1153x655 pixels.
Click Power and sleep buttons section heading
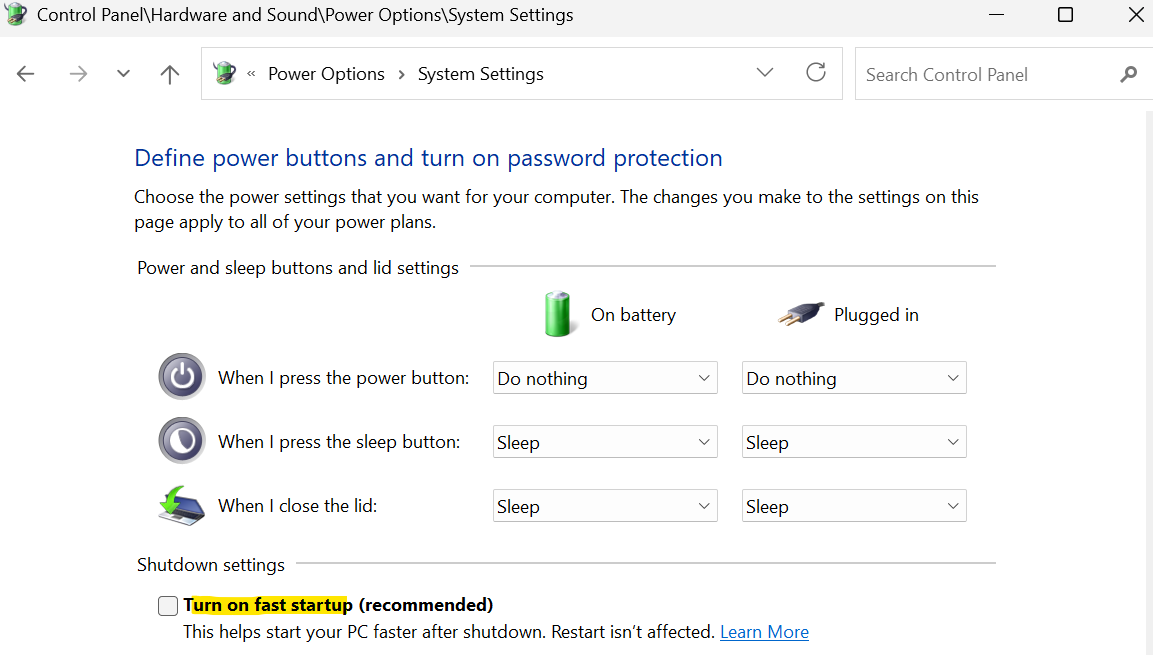(298, 268)
